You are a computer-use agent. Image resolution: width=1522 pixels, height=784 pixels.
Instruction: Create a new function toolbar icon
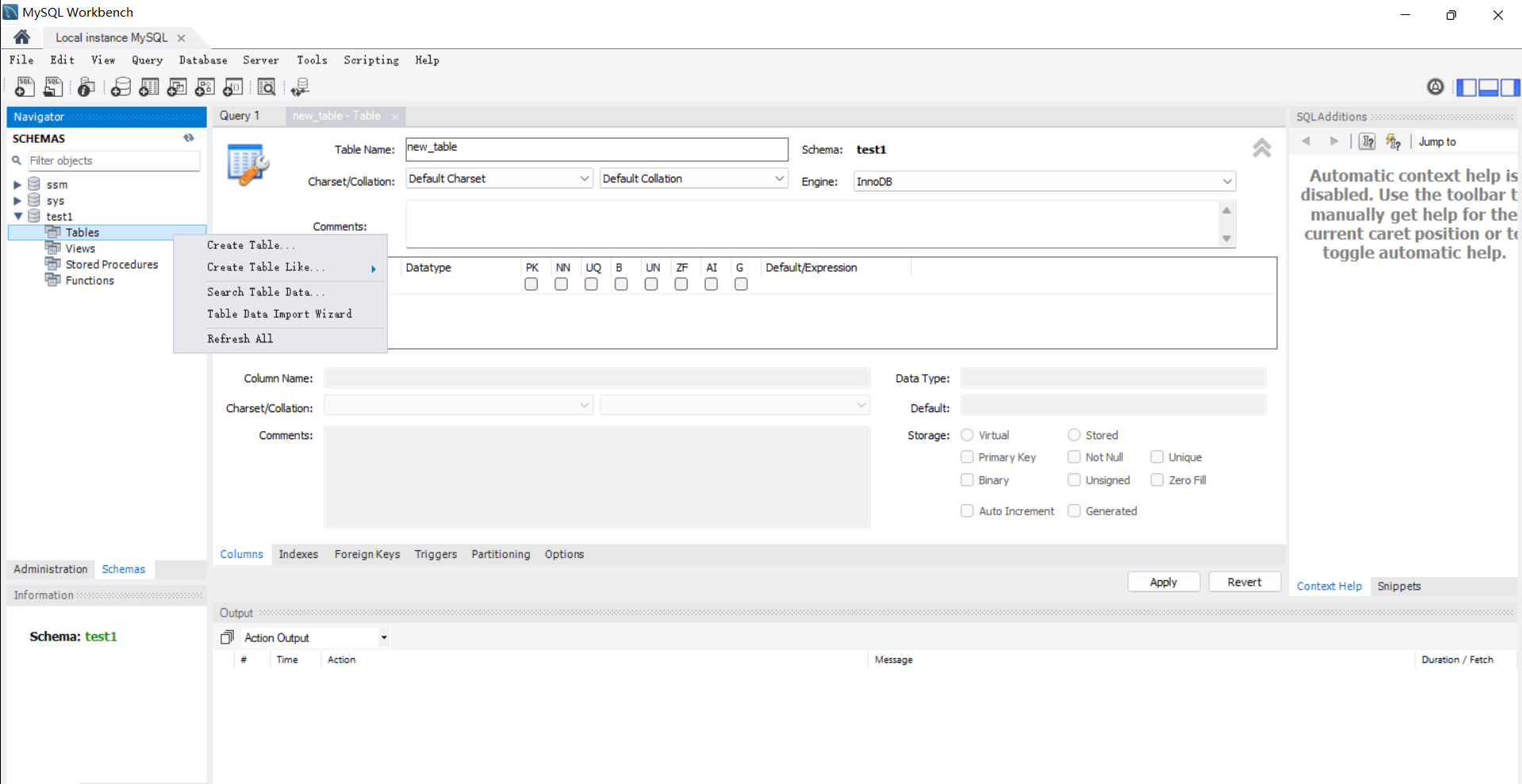(233, 86)
